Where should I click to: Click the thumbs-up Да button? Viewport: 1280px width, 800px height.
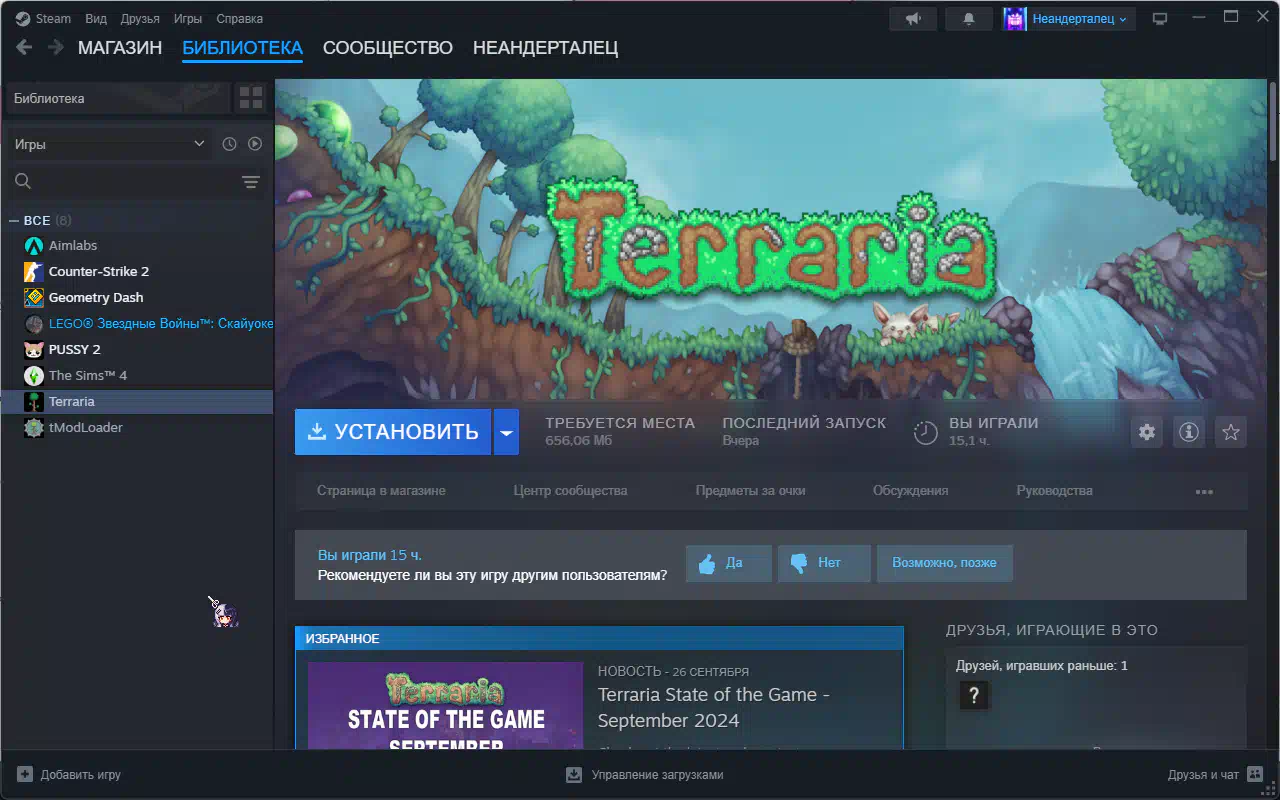pos(728,563)
